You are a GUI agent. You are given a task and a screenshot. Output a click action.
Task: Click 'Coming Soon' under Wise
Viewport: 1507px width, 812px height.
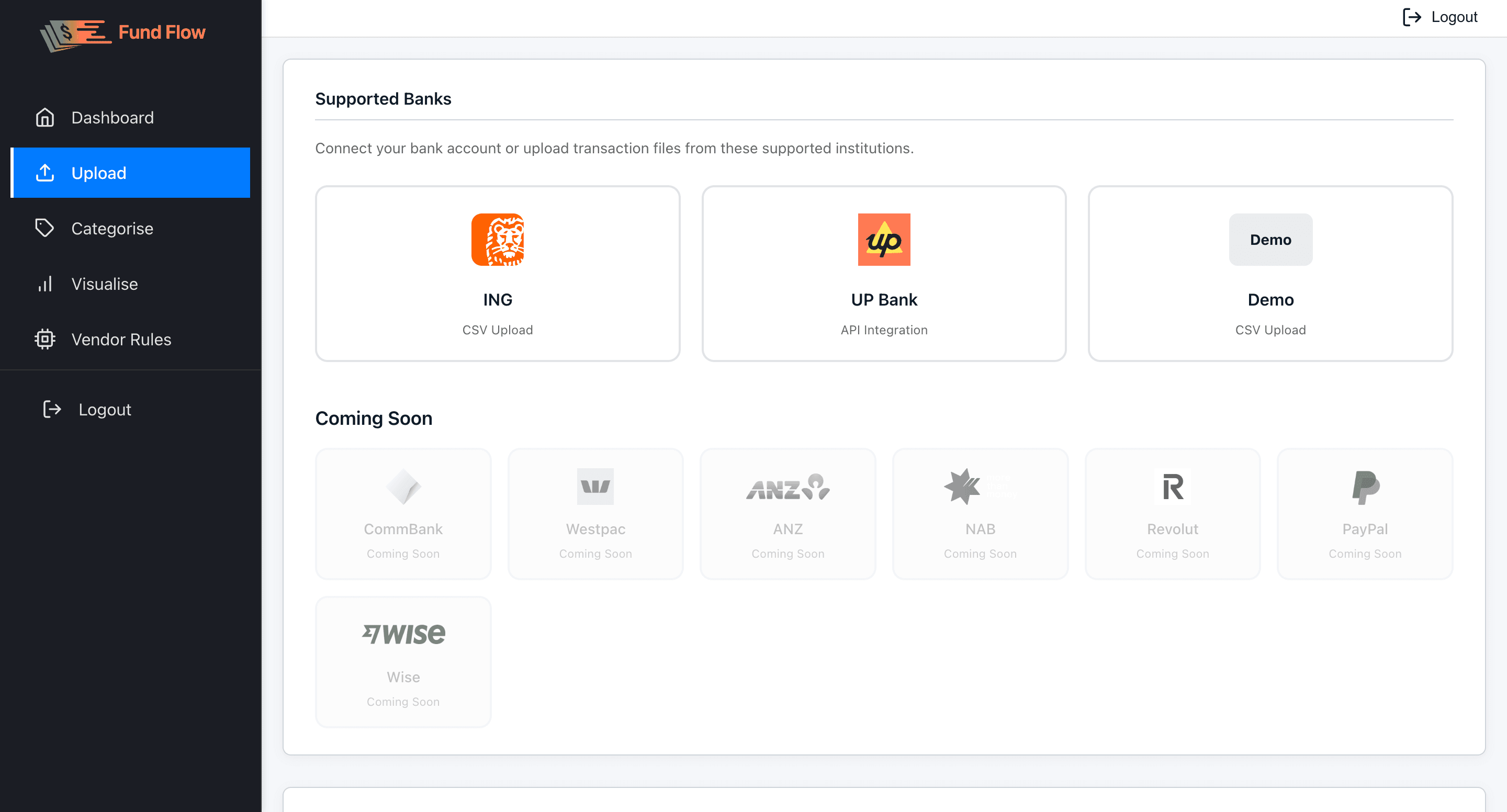403,702
